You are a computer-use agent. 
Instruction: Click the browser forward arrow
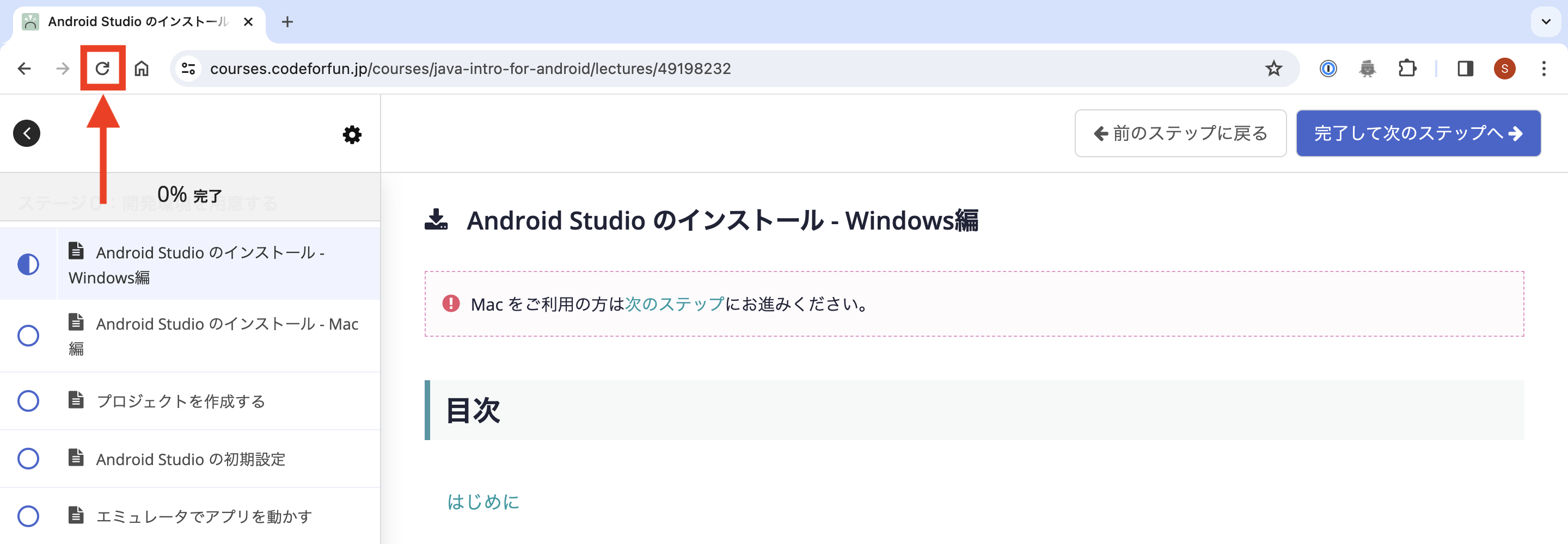[x=62, y=69]
